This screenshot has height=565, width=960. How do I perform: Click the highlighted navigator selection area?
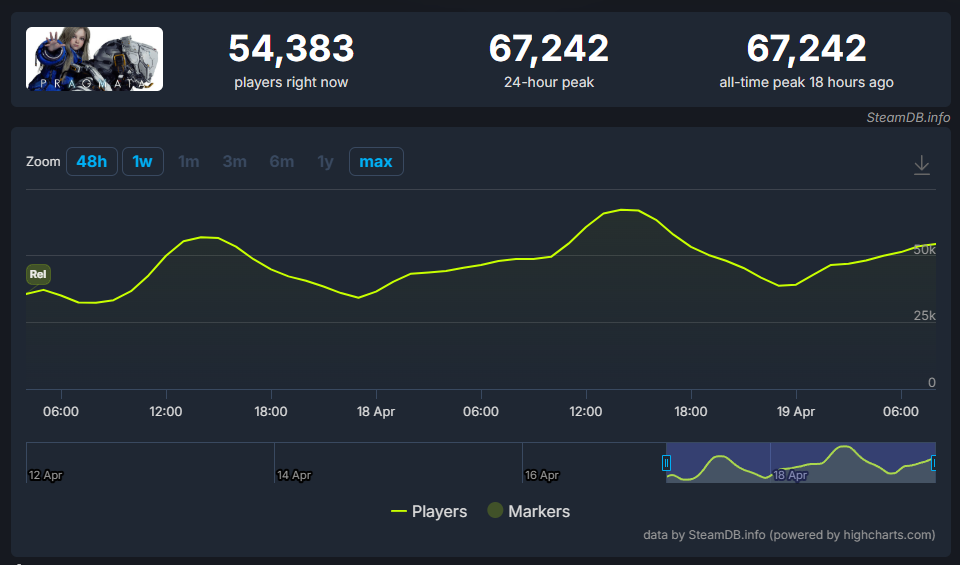click(x=800, y=462)
